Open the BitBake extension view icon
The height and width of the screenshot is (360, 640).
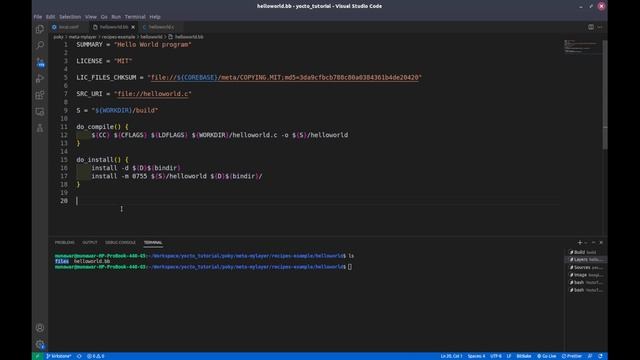tap(40, 128)
